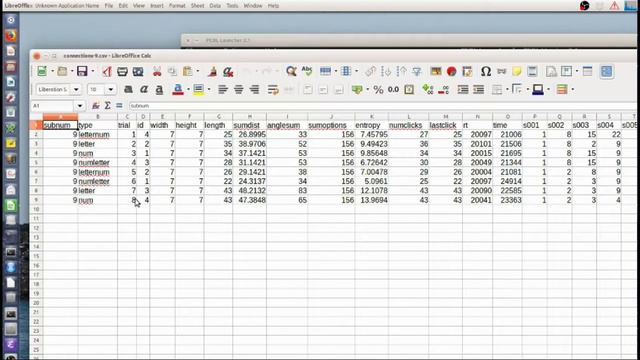Image resolution: width=640 pixels, height=360 pixels.
Task: Expand the Highlighting Color dropdown arrow
Action: click(209, 89)
